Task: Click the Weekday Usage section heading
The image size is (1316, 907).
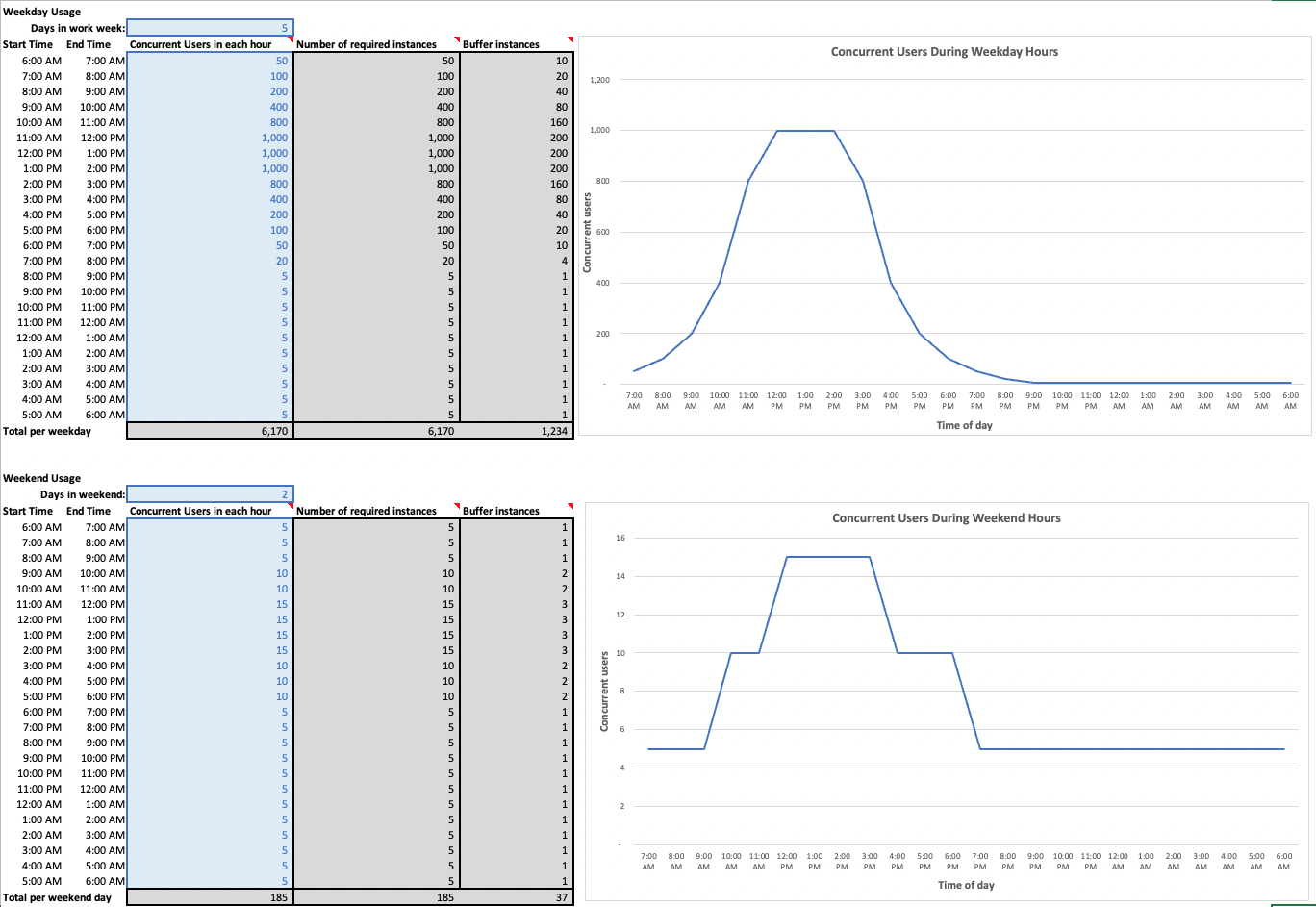Action: [41, 12]
